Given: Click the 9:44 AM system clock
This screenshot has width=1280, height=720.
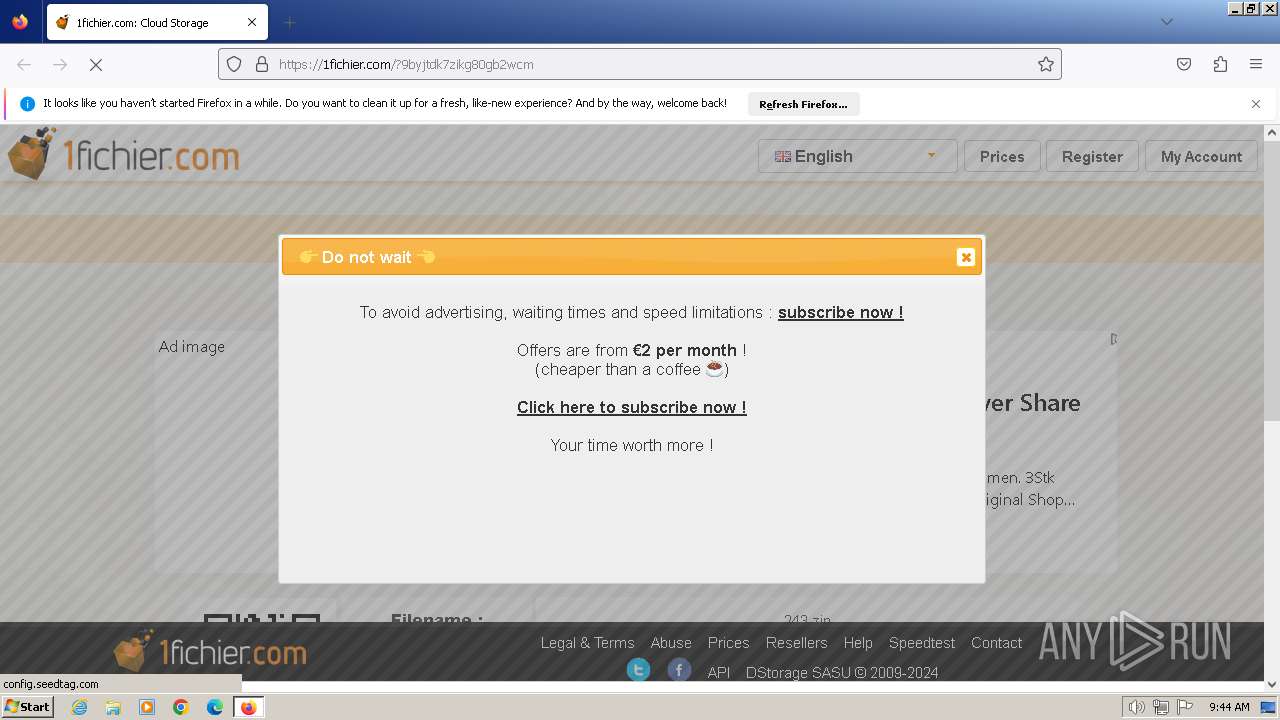Looking at the screenshot, I should coord(1229,707).
